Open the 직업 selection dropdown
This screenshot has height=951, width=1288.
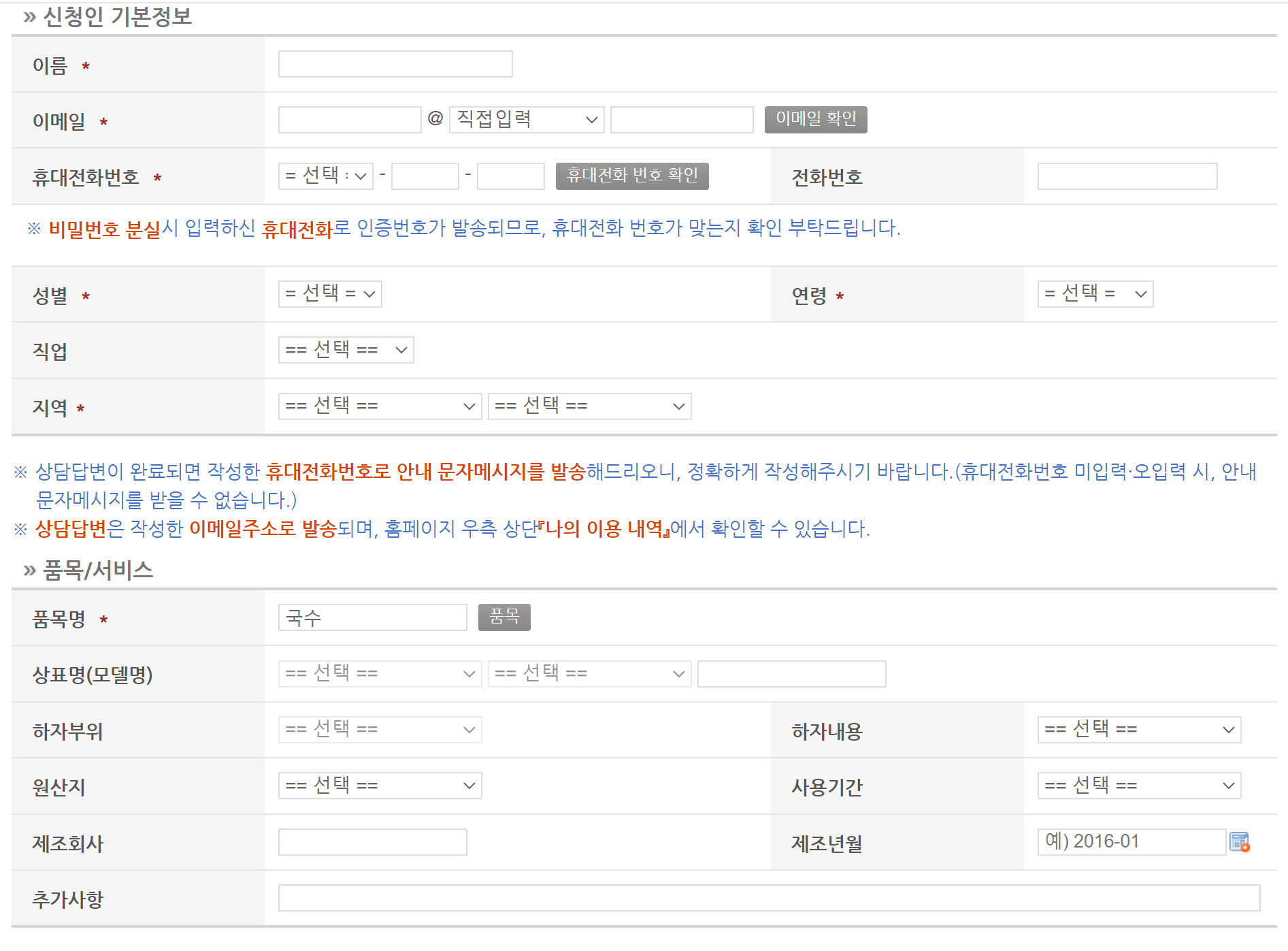[x=345, y=350]
